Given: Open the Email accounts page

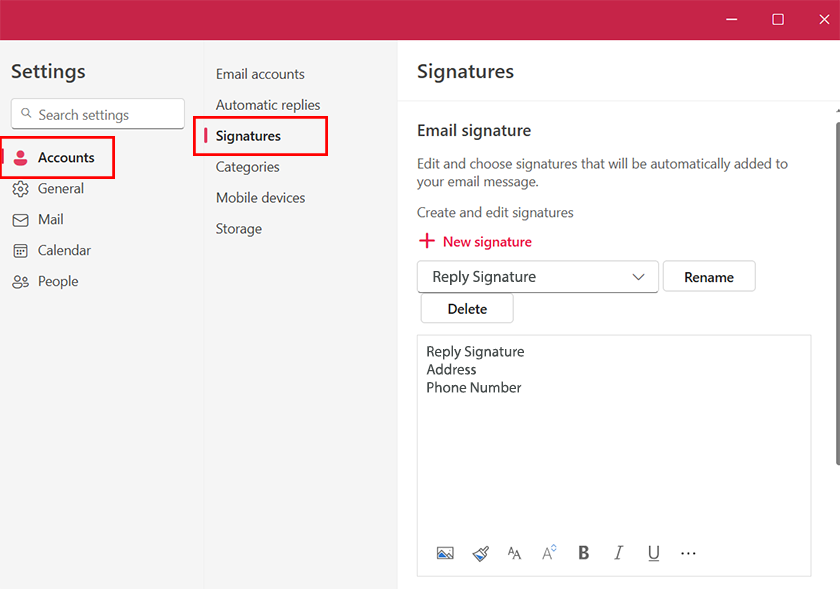Looking at the screenshot, I should point(260,74).
